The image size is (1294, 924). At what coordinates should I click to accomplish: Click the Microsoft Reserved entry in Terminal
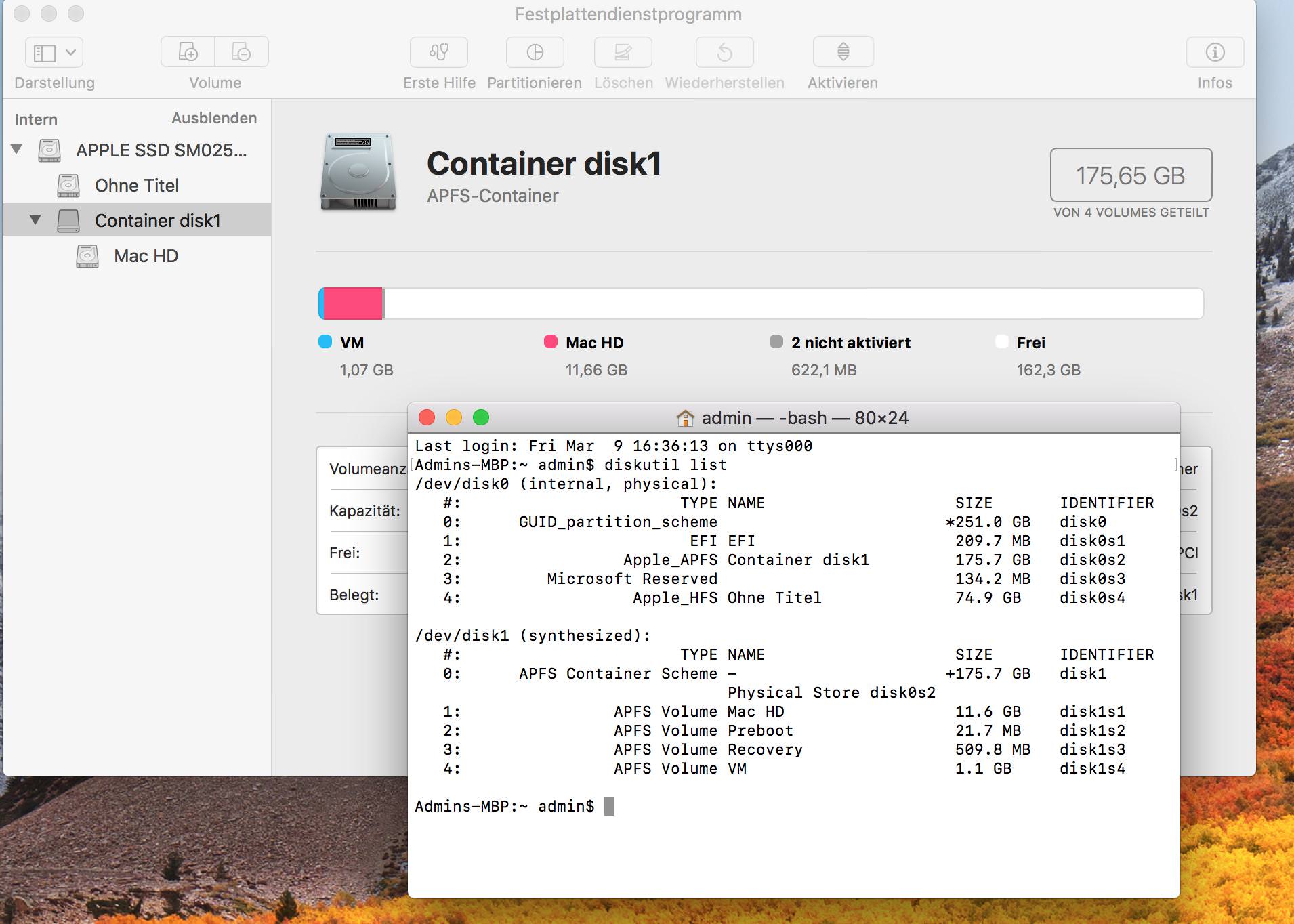pyautogui.click(x=632, y=579)
